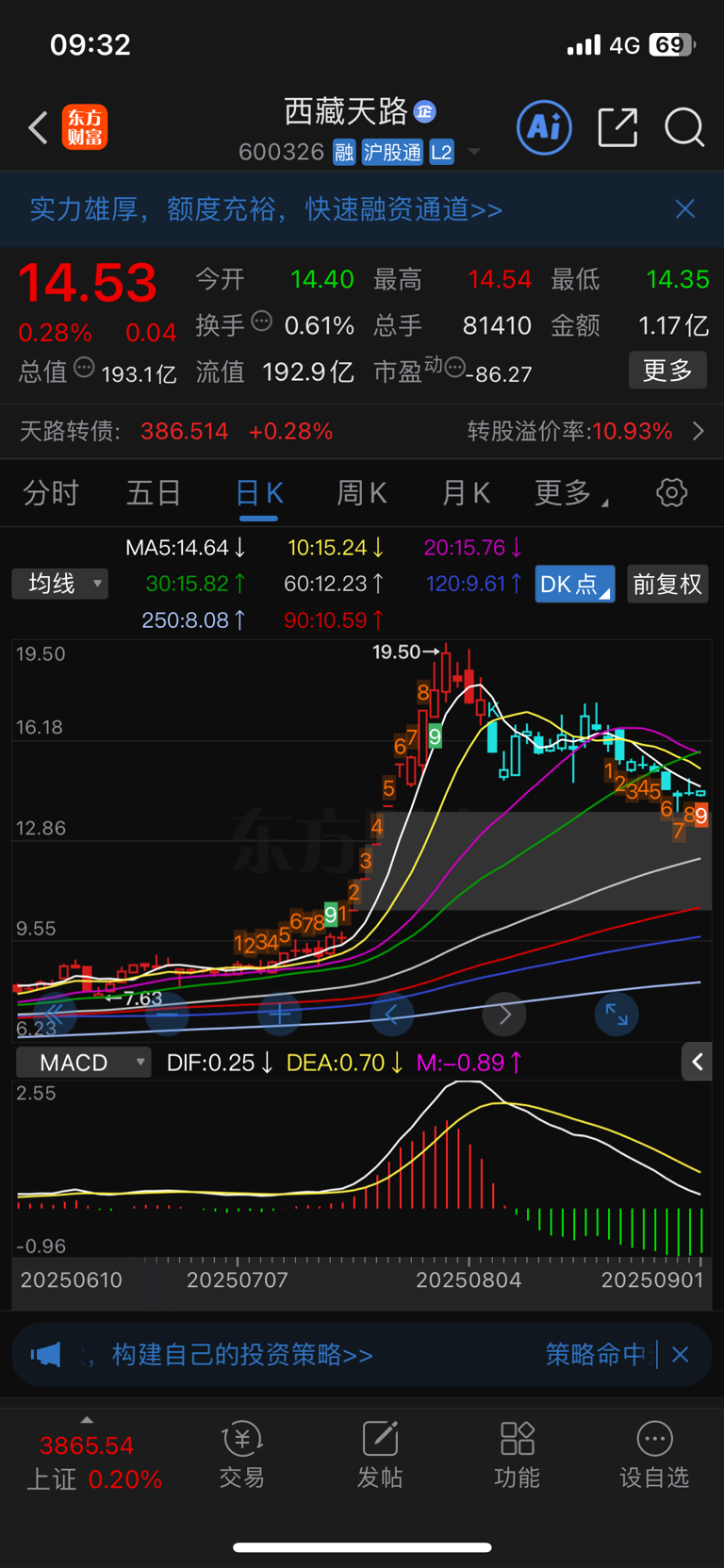Tap the 7.63 low price marker
Image resolution: width=724 pixels, height=1568 pixels.
click(x=134, y=999)
